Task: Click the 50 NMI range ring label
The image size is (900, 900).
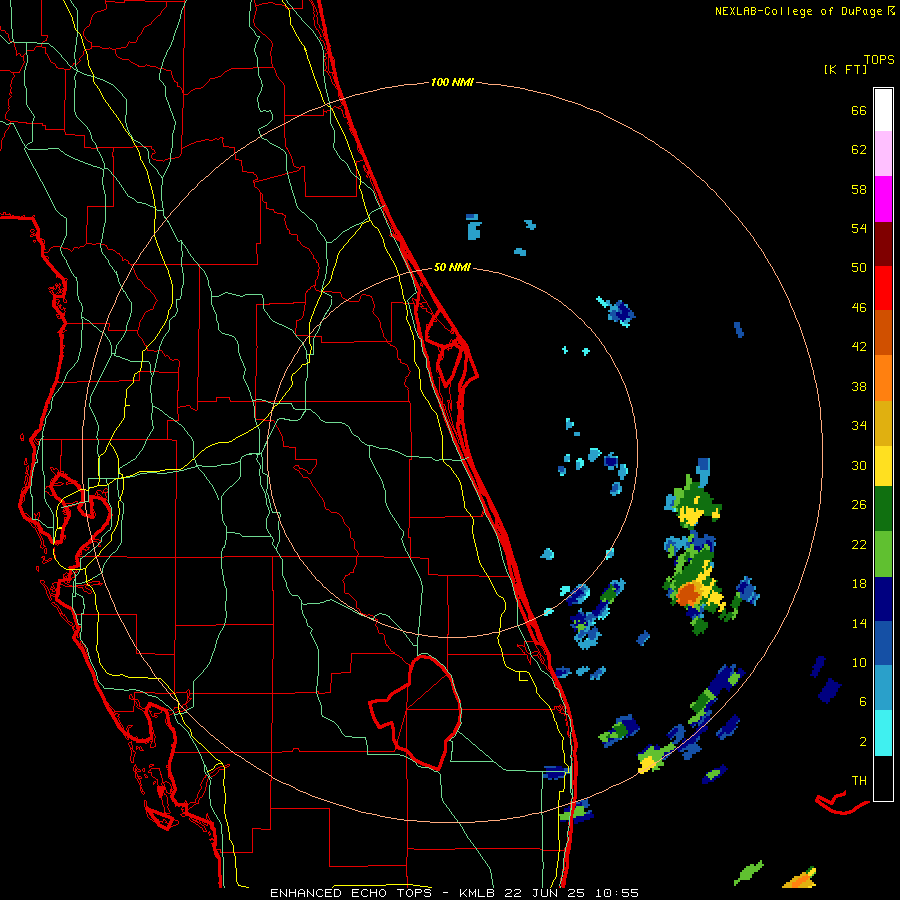Action: [452, 267]
